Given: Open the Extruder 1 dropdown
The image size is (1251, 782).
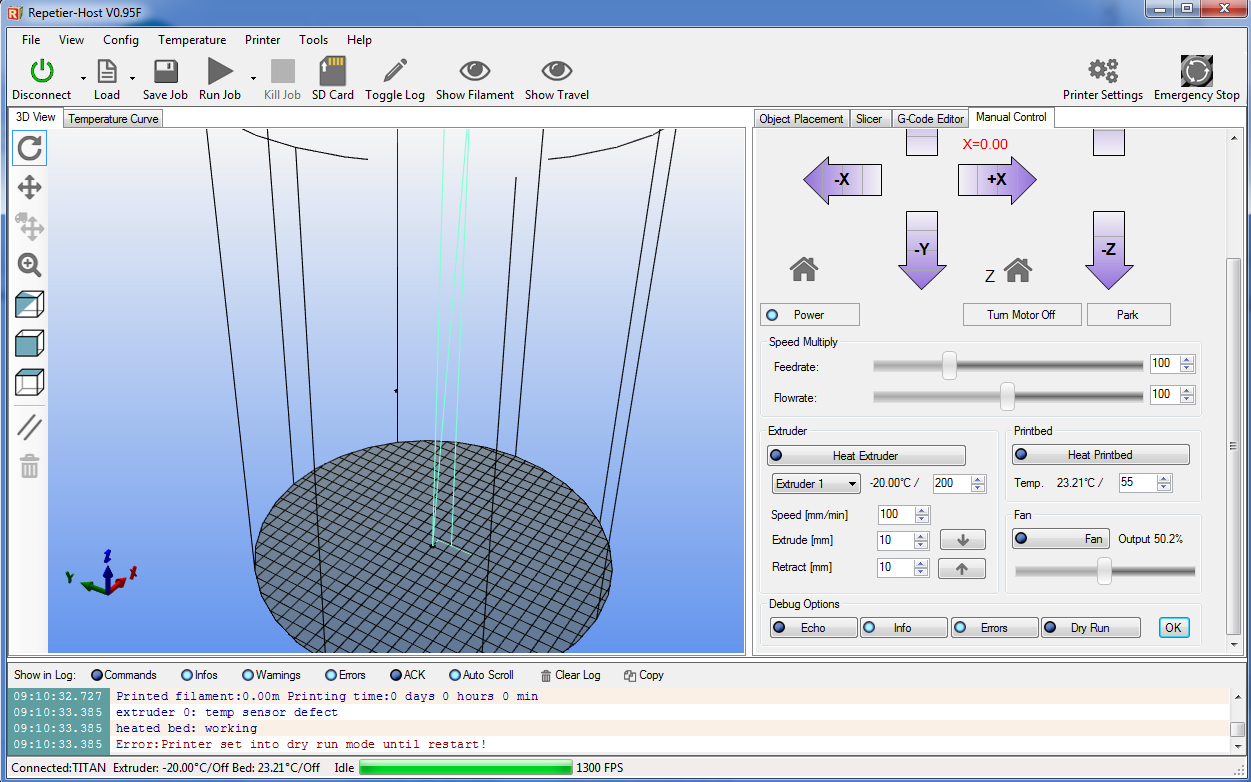Looking at the screenshot, I should pyautogui.click(x=816, y=484).
